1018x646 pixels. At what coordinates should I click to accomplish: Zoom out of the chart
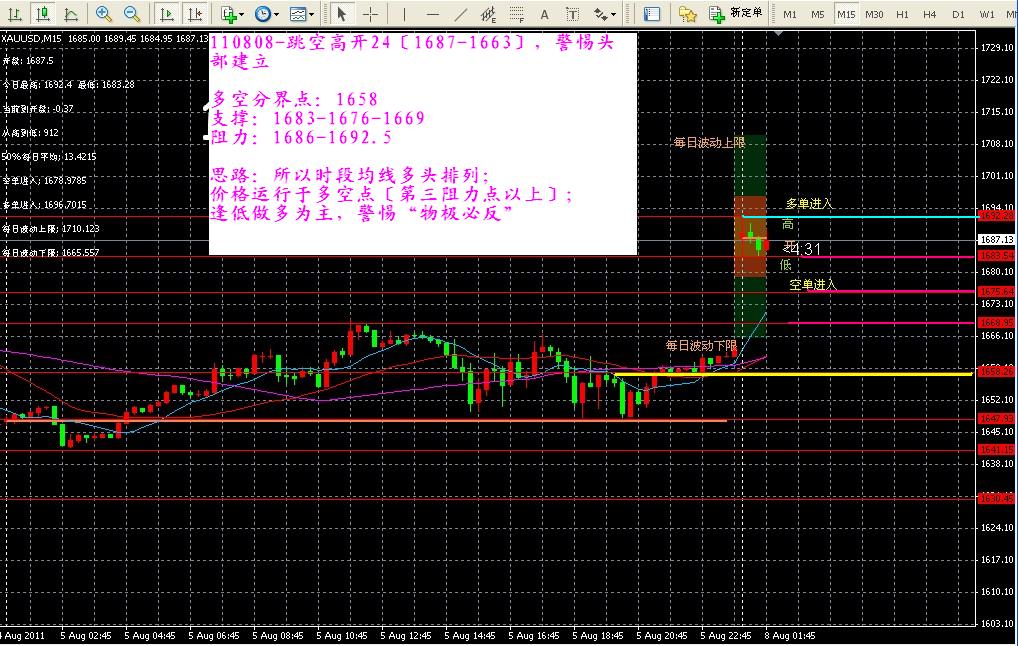132,14
